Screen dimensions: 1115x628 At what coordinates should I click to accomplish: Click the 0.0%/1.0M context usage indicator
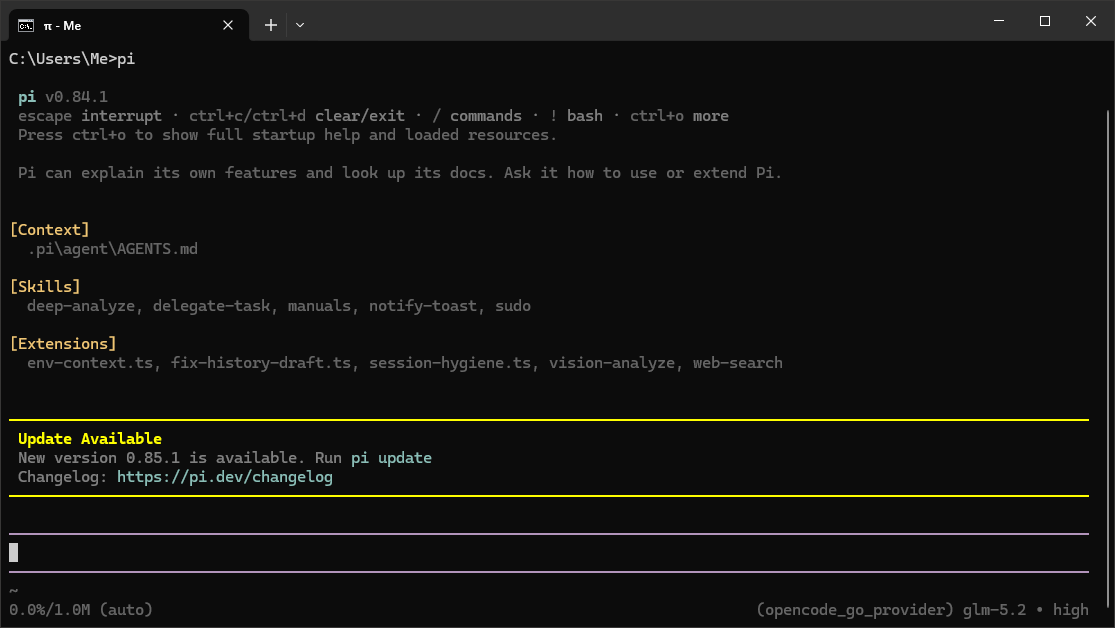pyautogui.click(x=81, y=610)
